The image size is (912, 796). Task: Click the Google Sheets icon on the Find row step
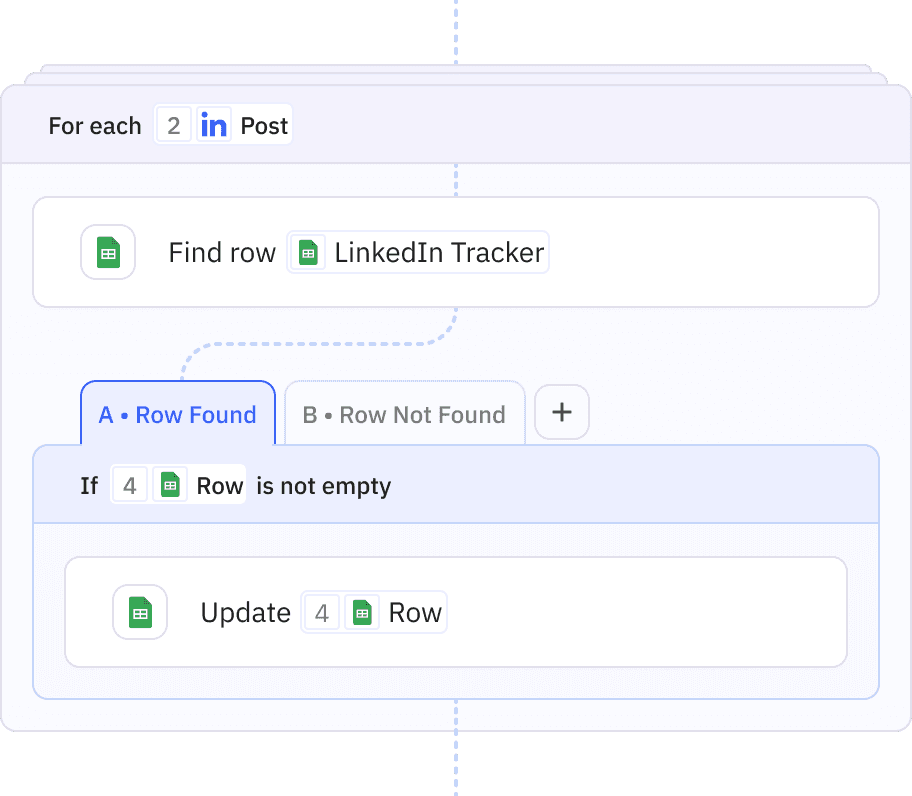pos(108,252)
